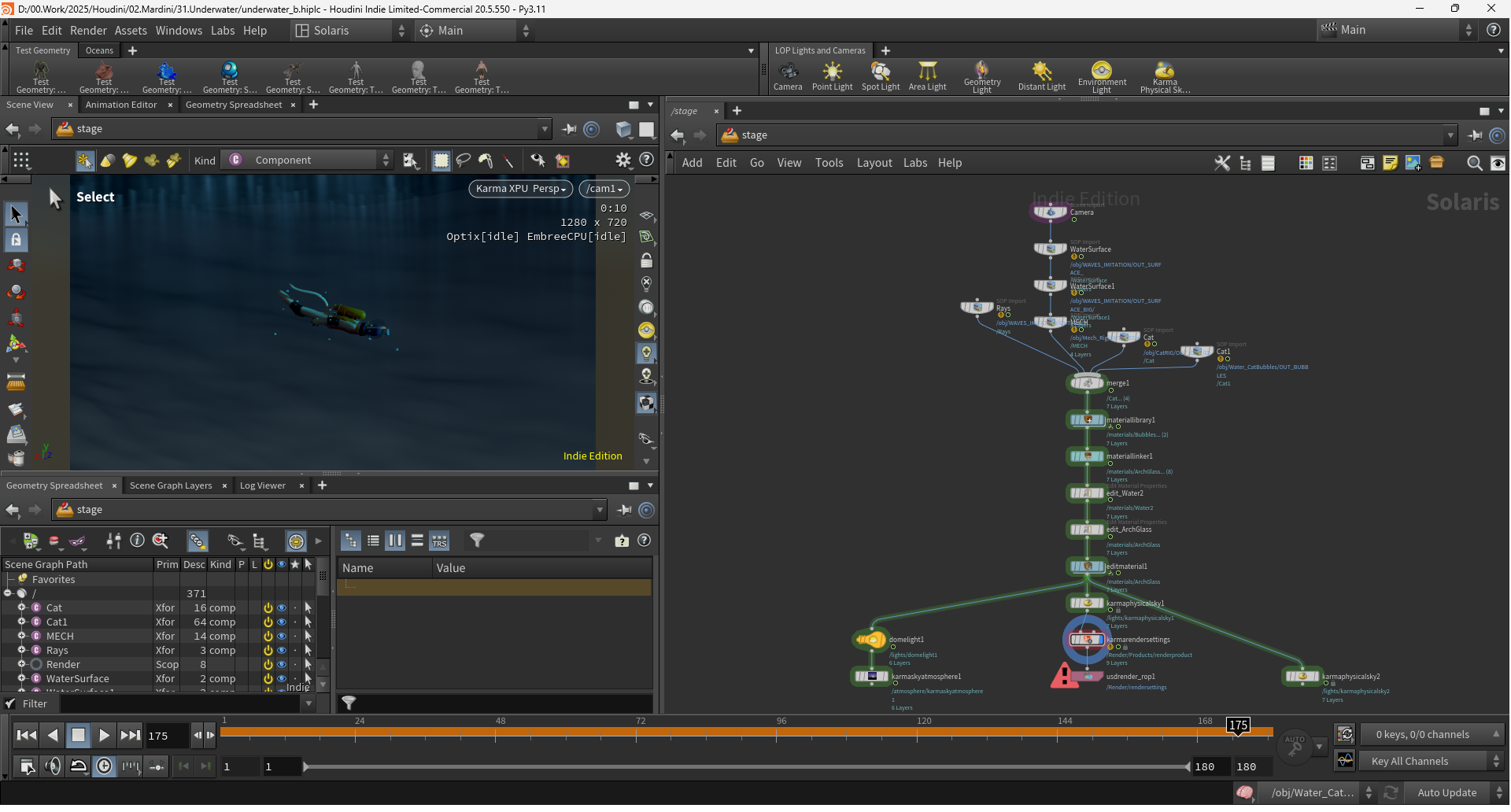Toggle visibility eye for the Cat prim

[x=281, y=608]
